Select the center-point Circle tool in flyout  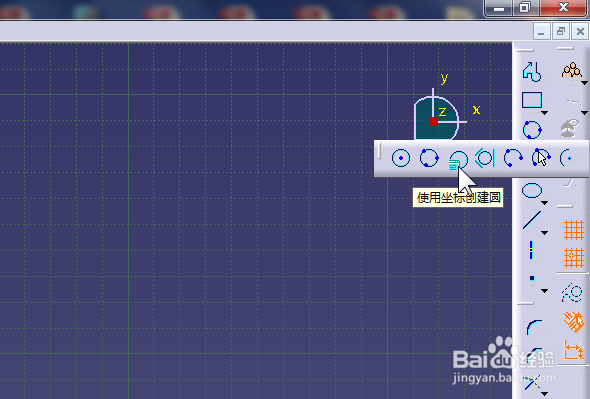[x=401, y=158]
